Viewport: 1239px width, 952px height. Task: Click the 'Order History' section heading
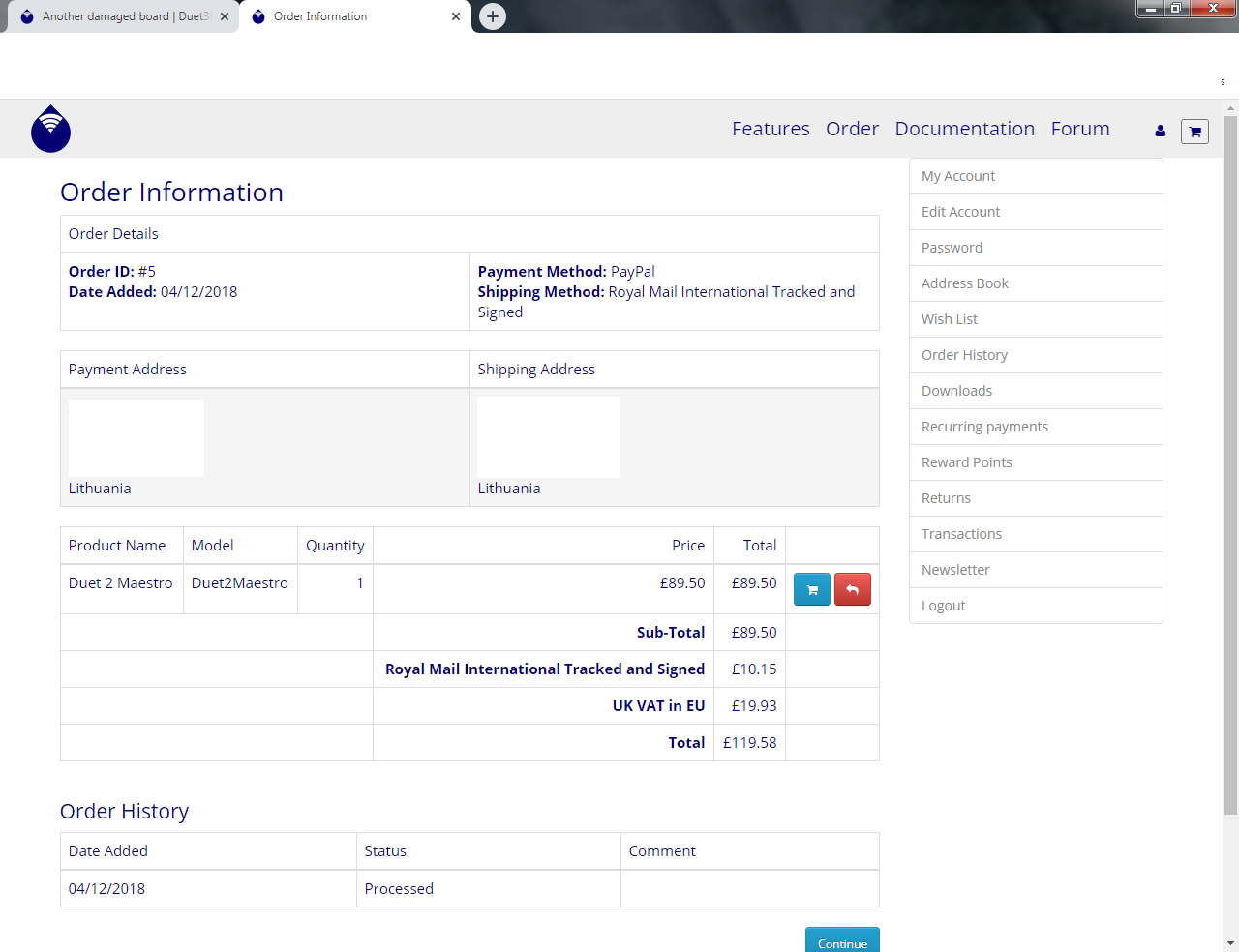(x=124, y=812)
